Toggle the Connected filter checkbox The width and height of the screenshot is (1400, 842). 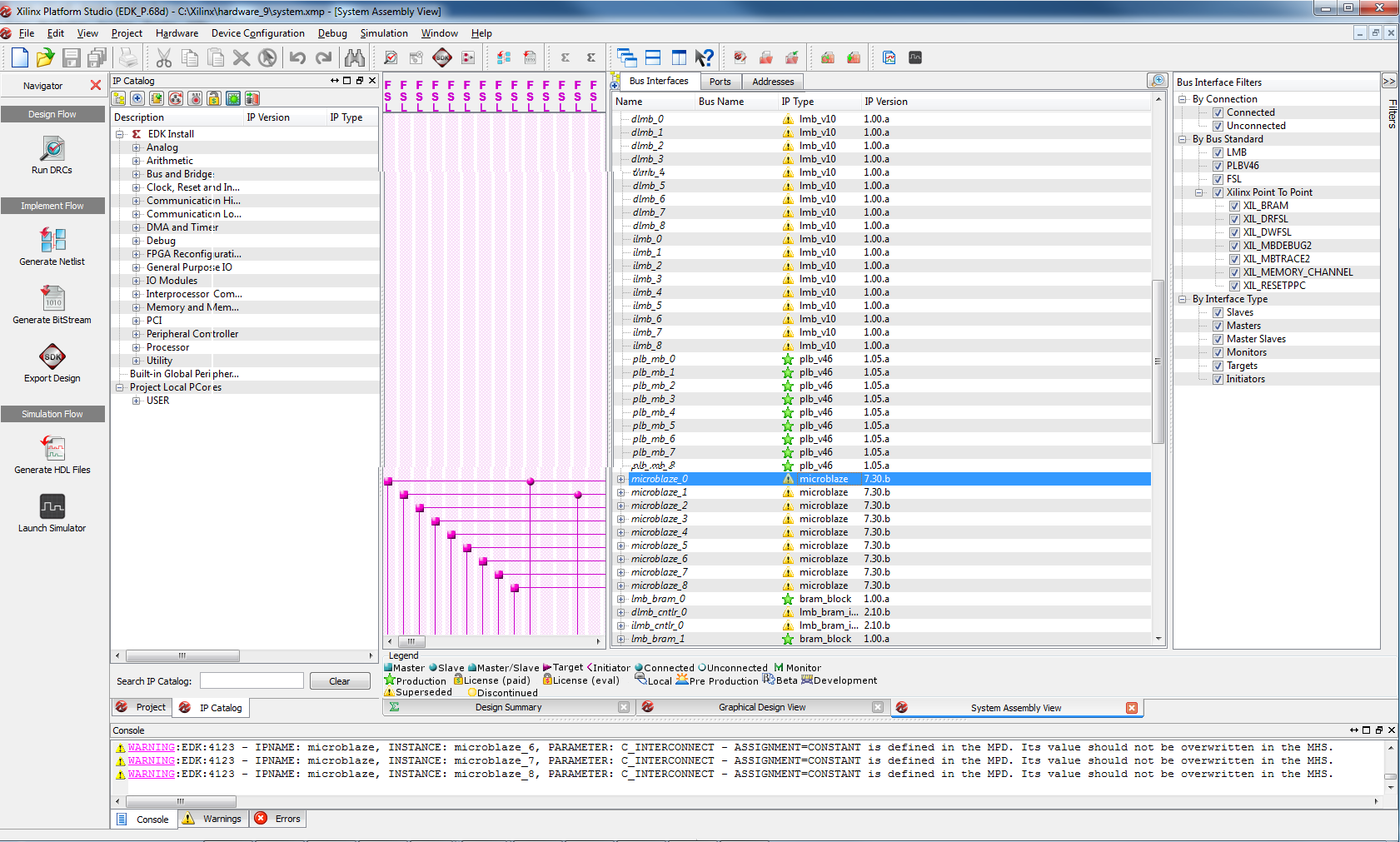point(1218,112)
